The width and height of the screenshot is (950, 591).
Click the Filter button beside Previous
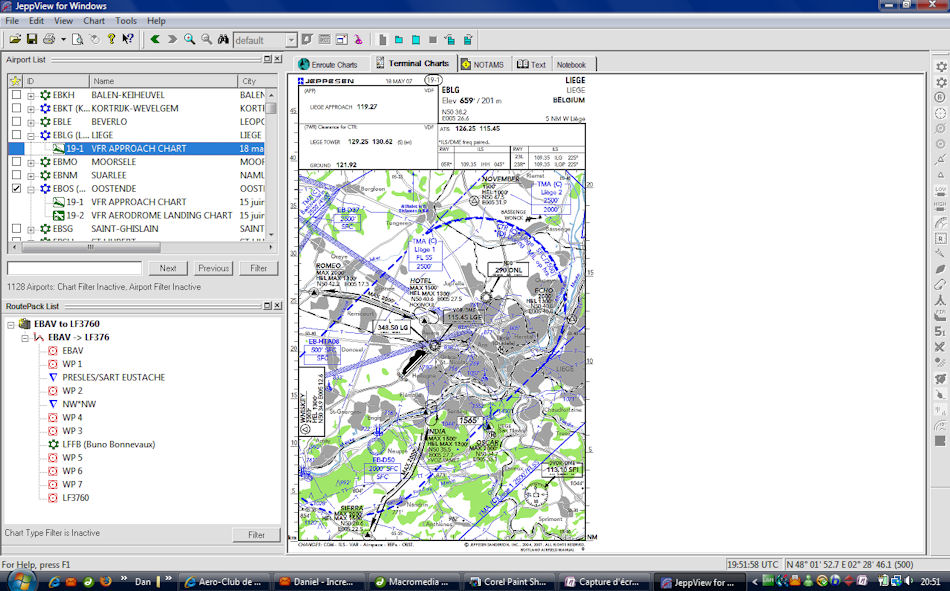point(258,268)
